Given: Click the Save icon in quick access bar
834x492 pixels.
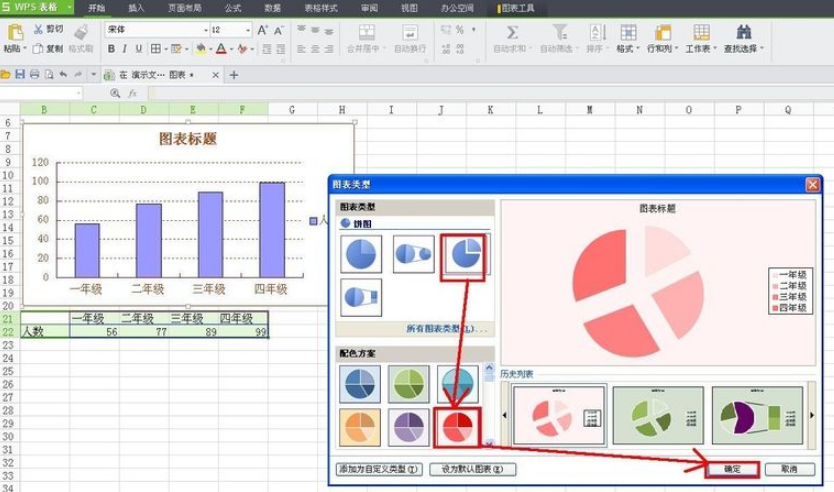Looking at the screenshot, I should pyautogui.click(x=20, y=74).
